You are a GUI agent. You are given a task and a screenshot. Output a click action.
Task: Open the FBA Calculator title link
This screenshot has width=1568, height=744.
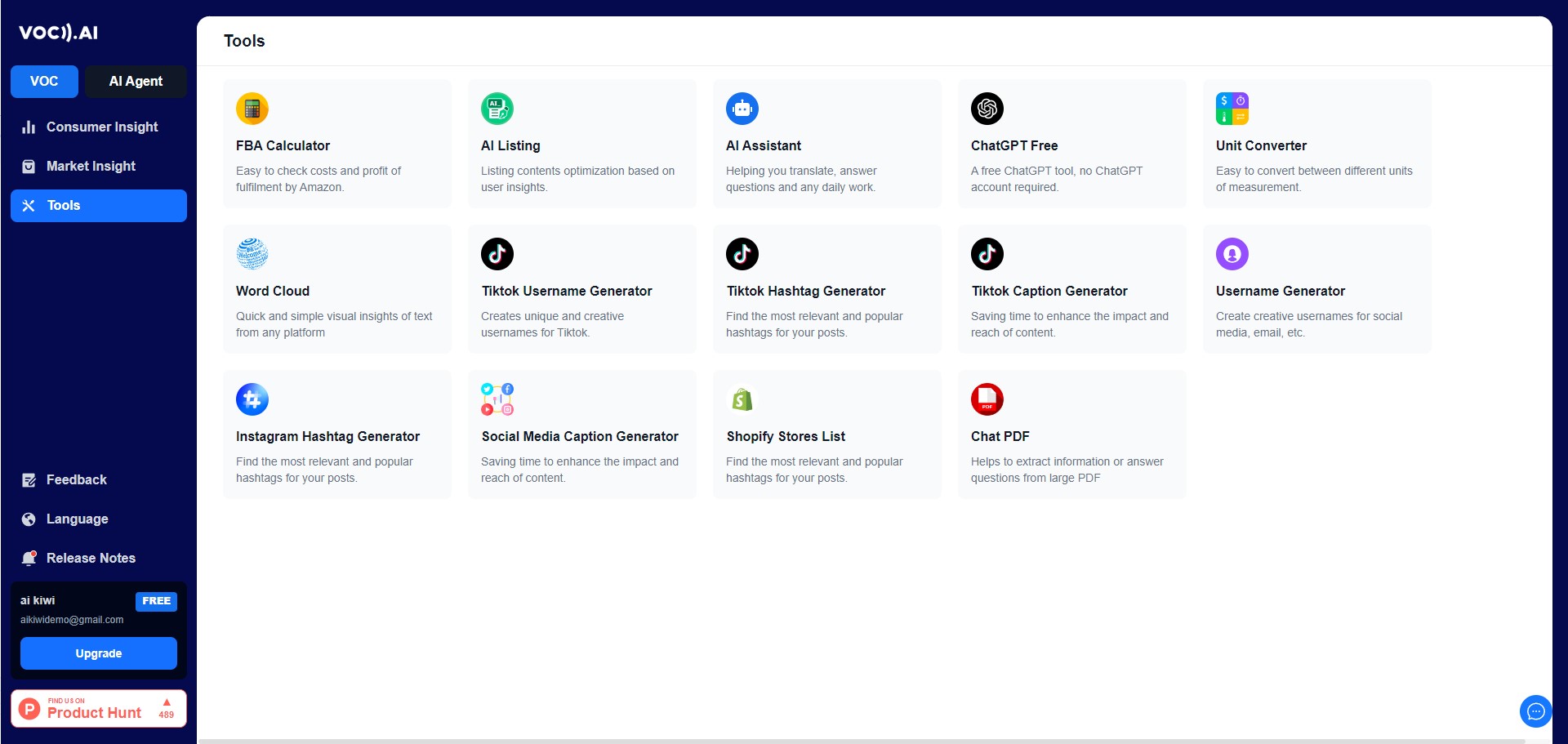pyautogui.click(x=283, y=145)
